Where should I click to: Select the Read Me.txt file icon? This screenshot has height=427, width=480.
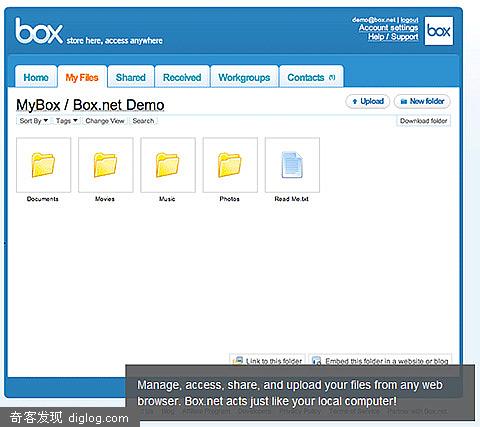coord(292,165)
